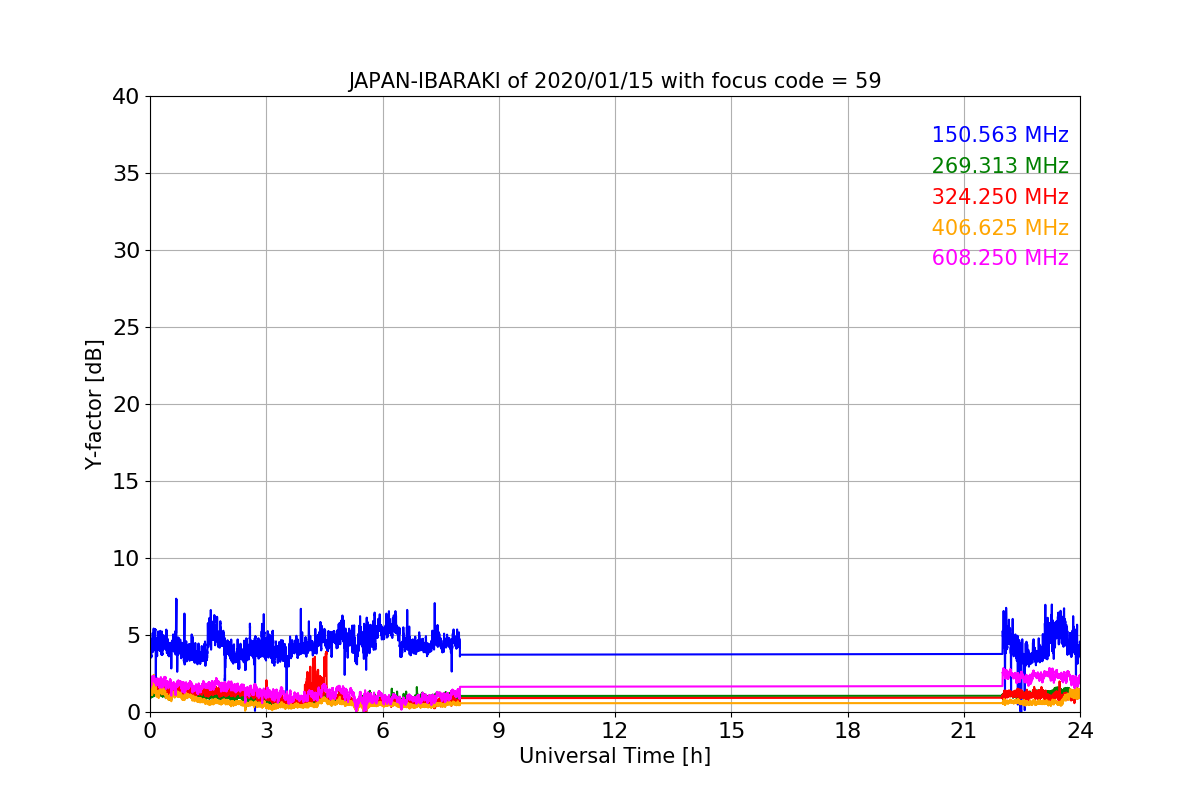
Task: Click the flat magenta line at 15 hours
Action: click(731, 687)
